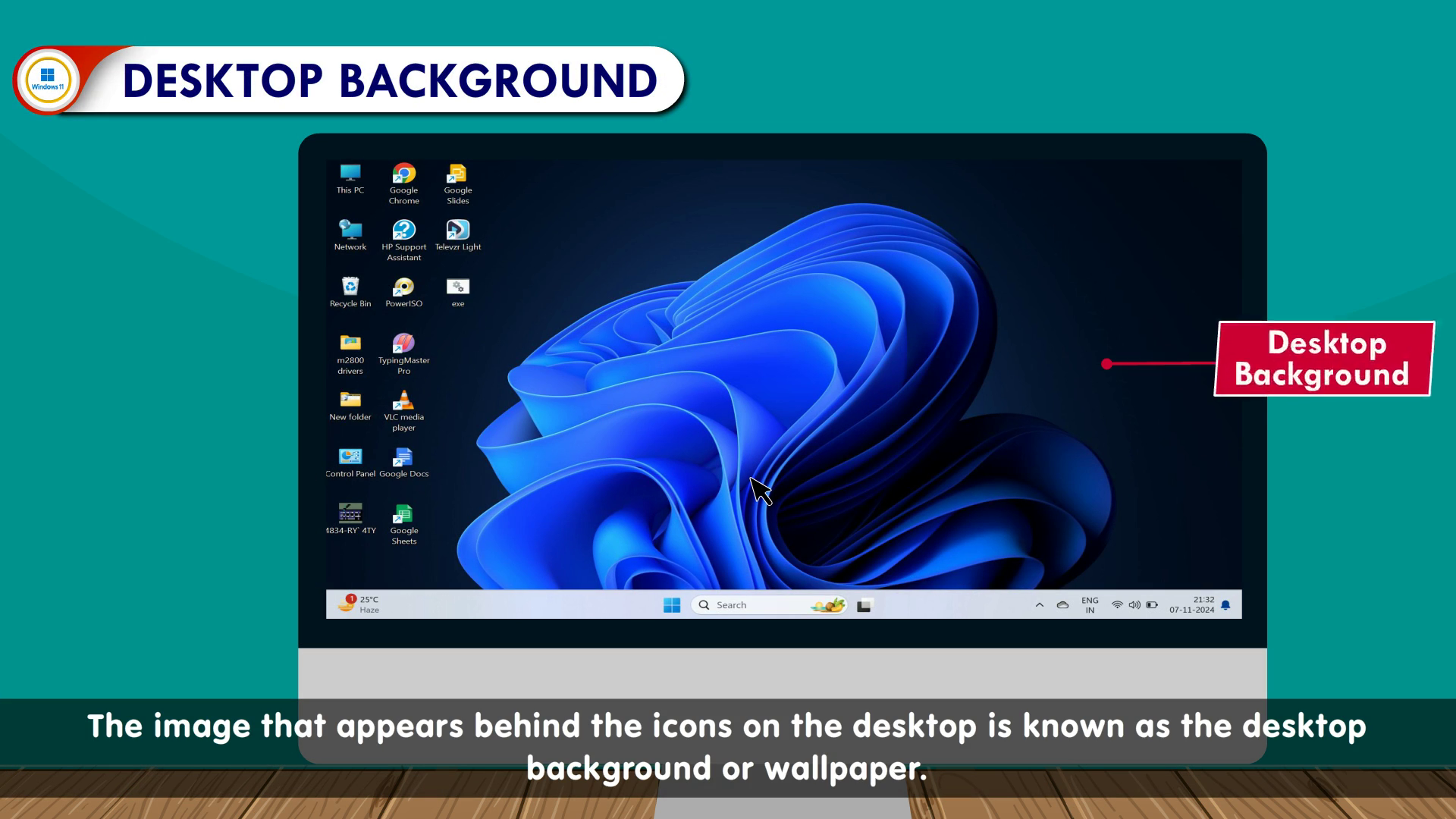The image size is (1456, 819).
Task: Launch VLC media player shortcut
Action: coord(403,400)
